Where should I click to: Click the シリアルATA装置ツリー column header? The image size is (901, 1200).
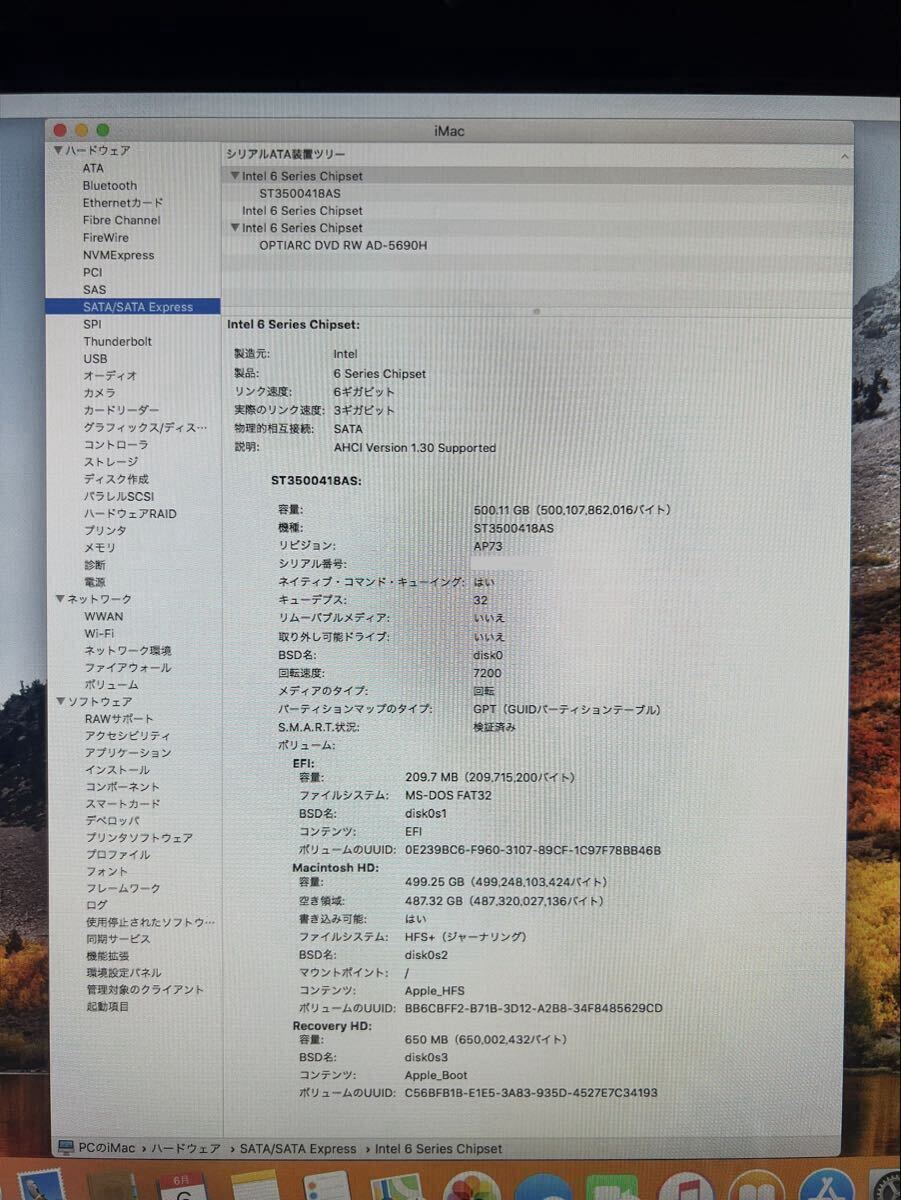pyautogui.click(x=286, y=155)
